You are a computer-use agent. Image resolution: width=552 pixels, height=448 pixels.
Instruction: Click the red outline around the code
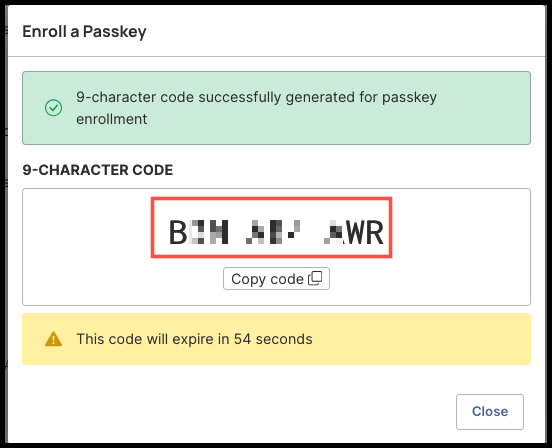pos(271,198)
